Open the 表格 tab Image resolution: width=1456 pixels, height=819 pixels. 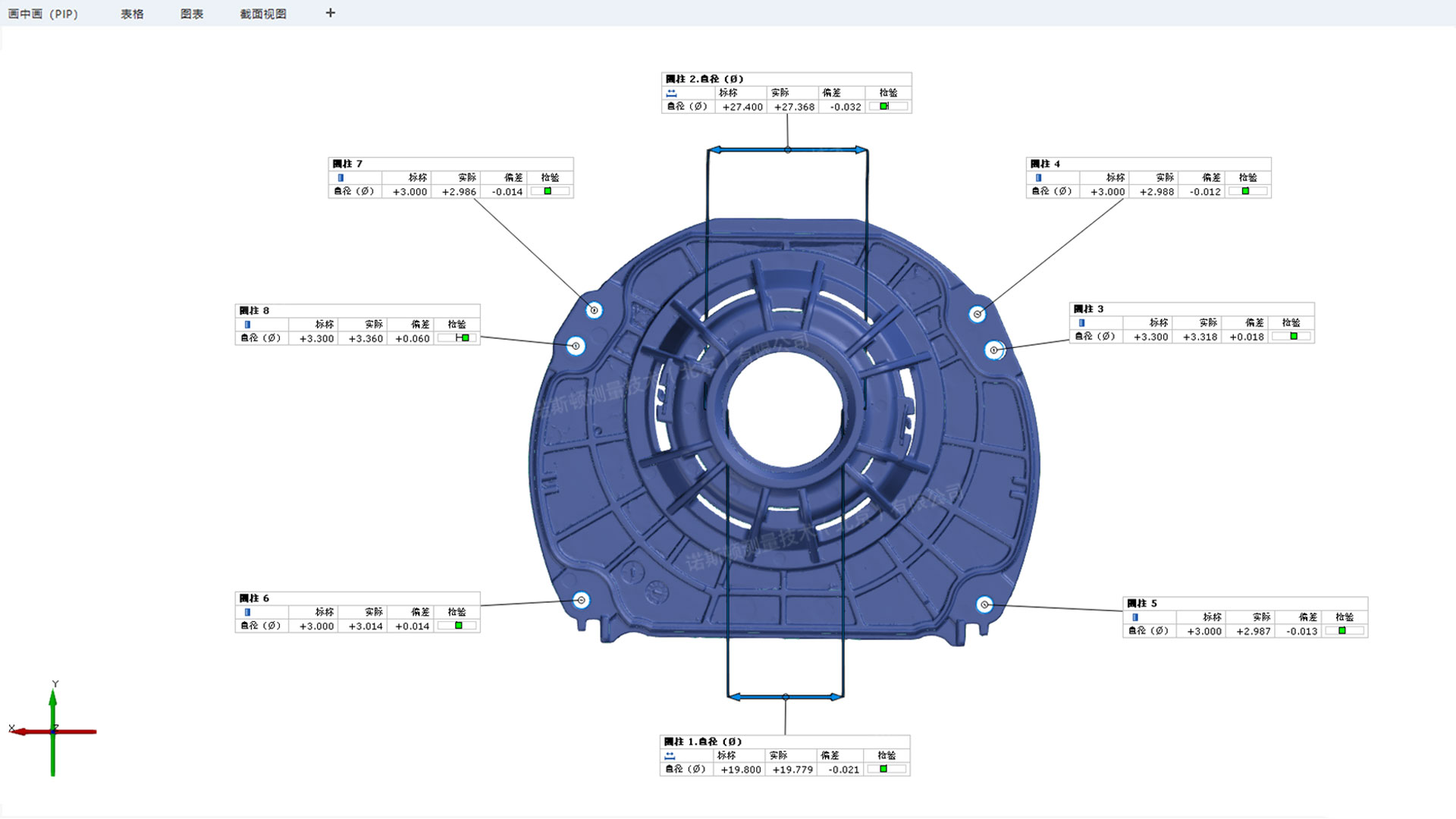point(132,14)
